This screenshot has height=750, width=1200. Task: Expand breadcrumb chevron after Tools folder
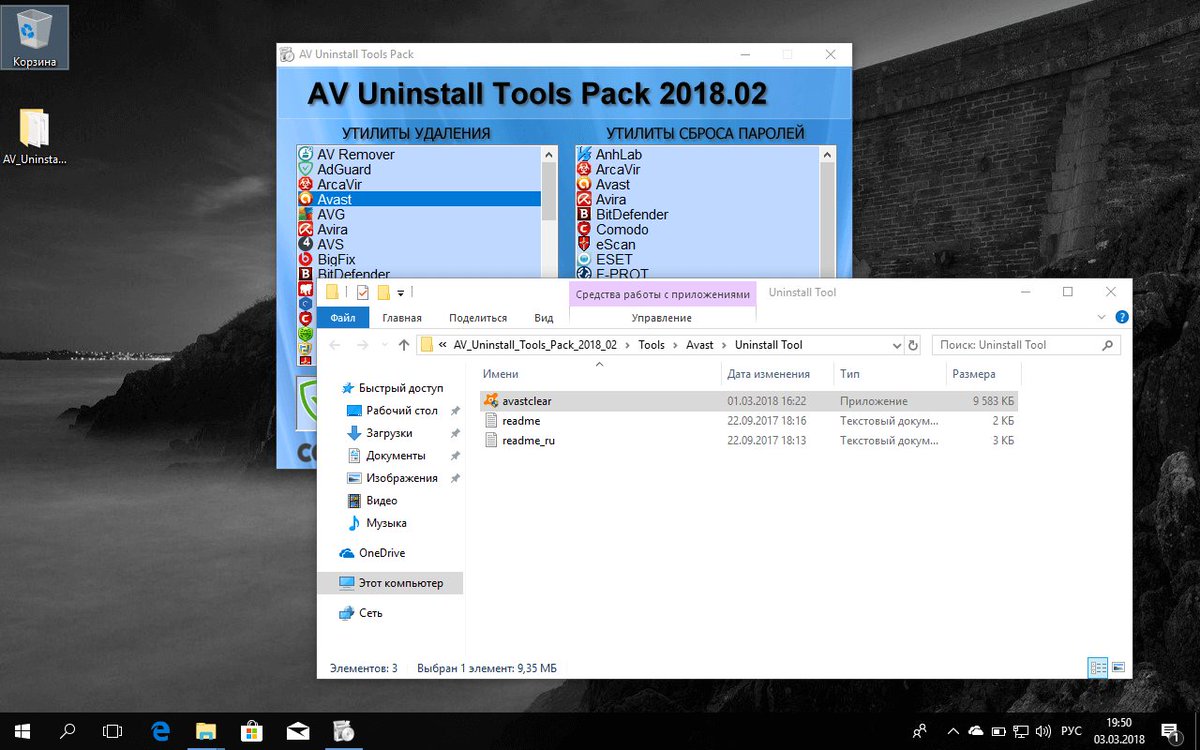tap(677, 344)
